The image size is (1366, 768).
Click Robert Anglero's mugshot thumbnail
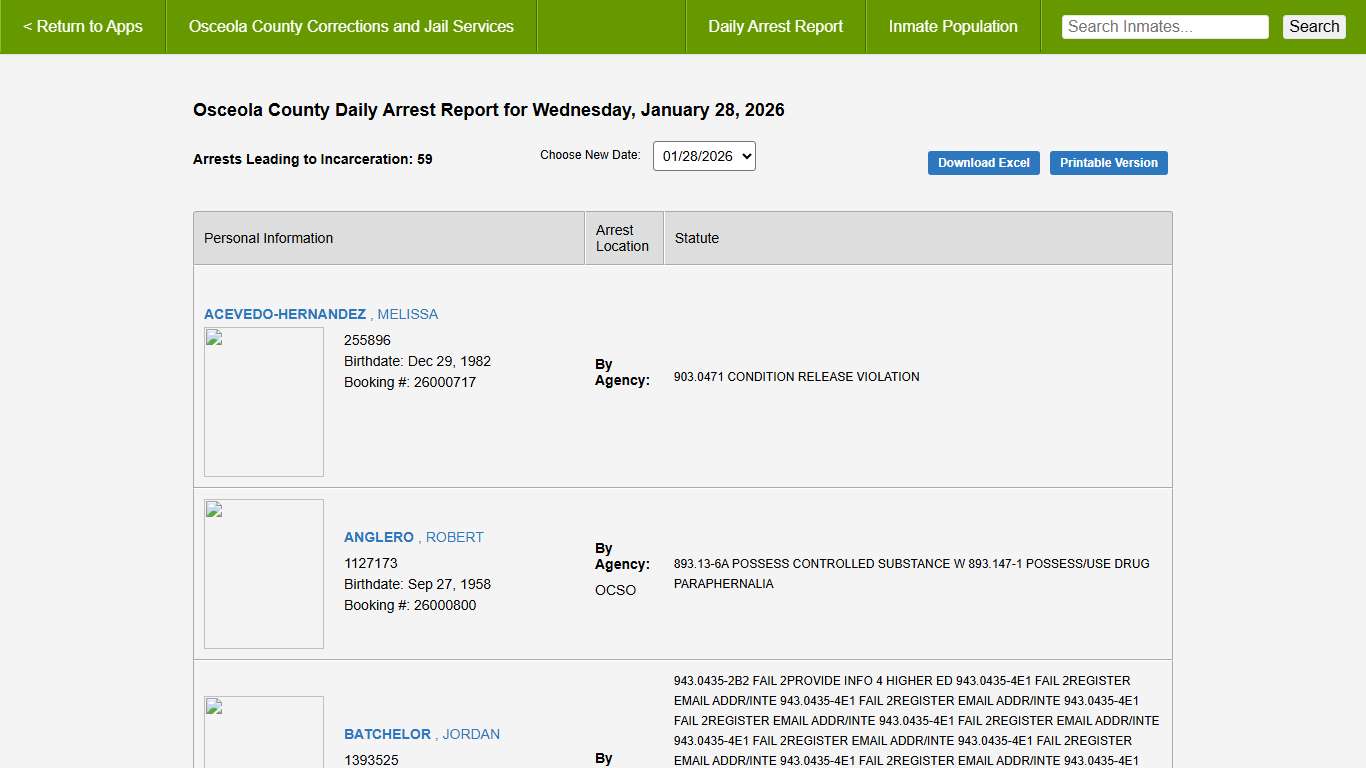click(x=264, y=573)
